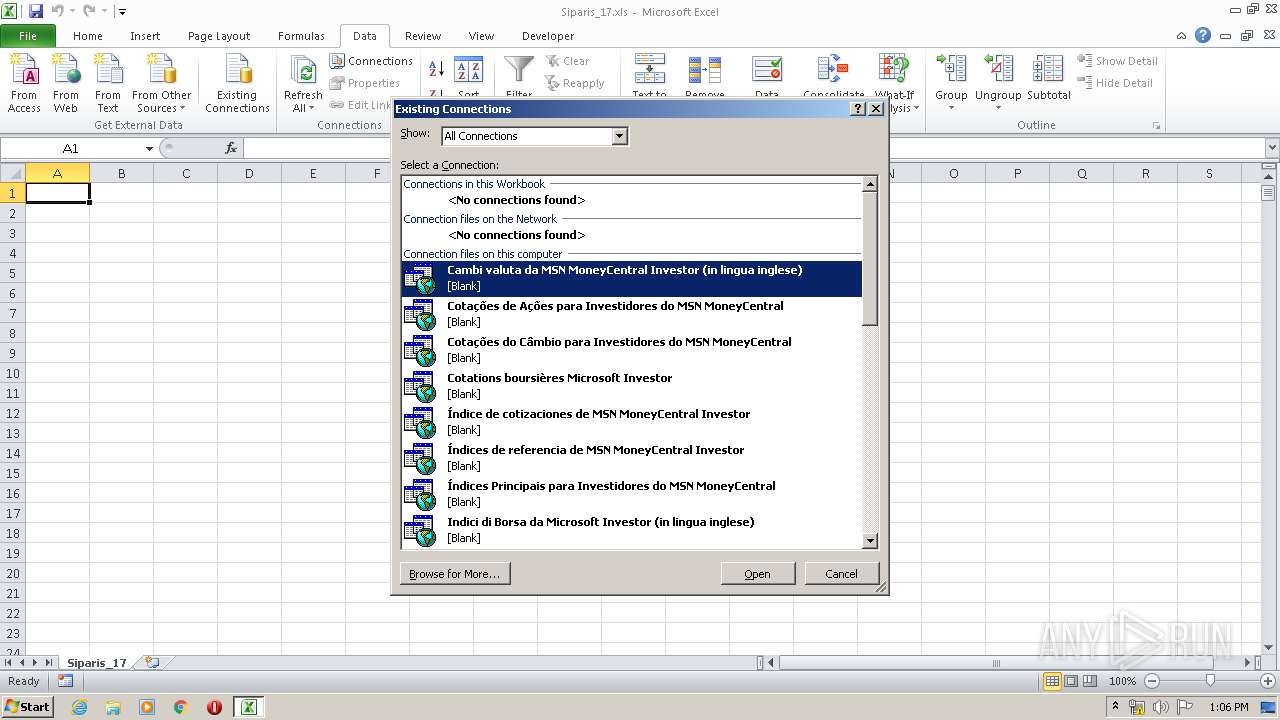
Task: Select Cotations boursières Microsoft Investor connection
Action: pyautogui.click(x=631, y=386)
